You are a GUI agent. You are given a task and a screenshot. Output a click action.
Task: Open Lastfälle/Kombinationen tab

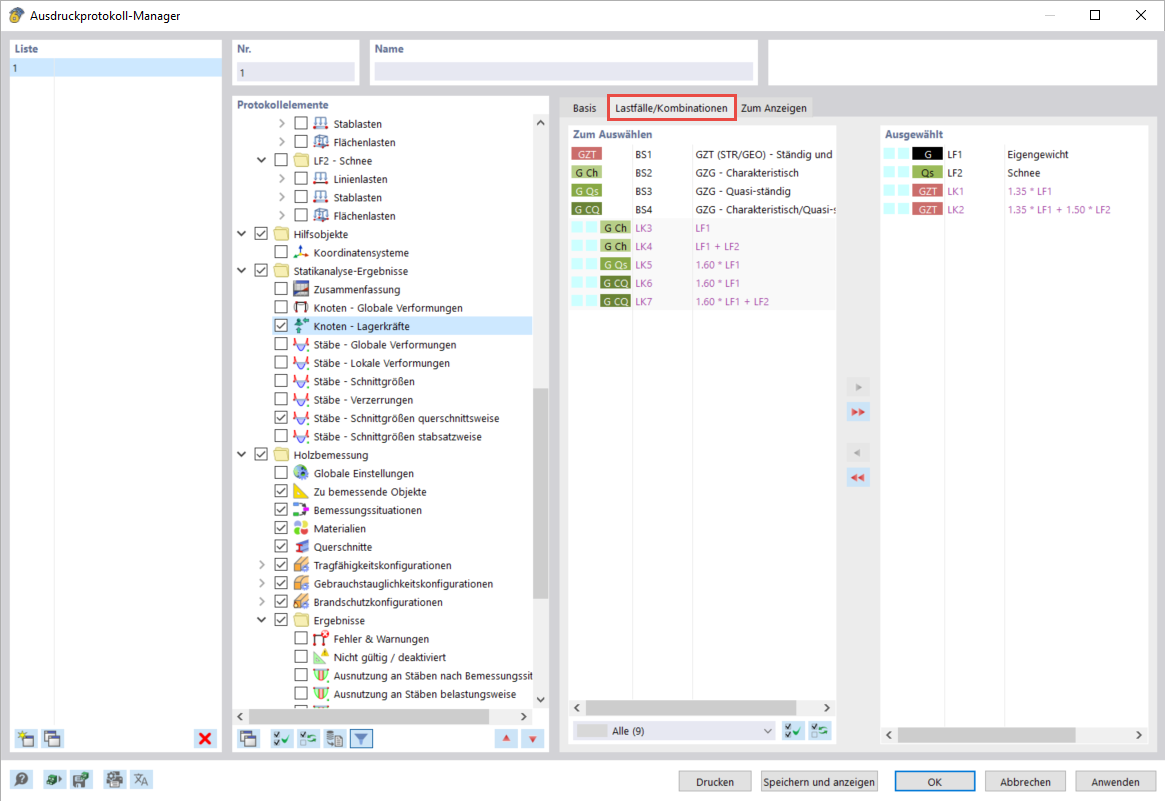(x=671, y=108)
